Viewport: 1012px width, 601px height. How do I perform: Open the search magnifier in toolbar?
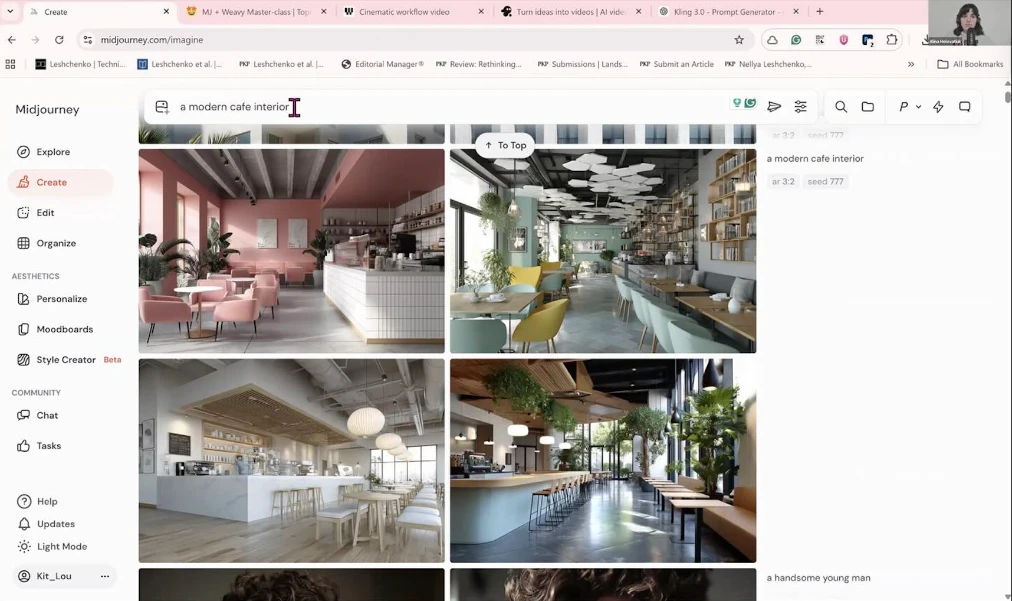click(x=841, y=107)
